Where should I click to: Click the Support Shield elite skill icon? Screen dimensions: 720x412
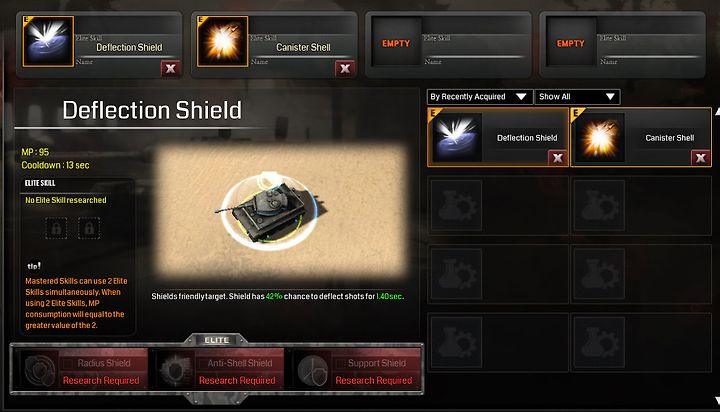(x=312, y=370)
